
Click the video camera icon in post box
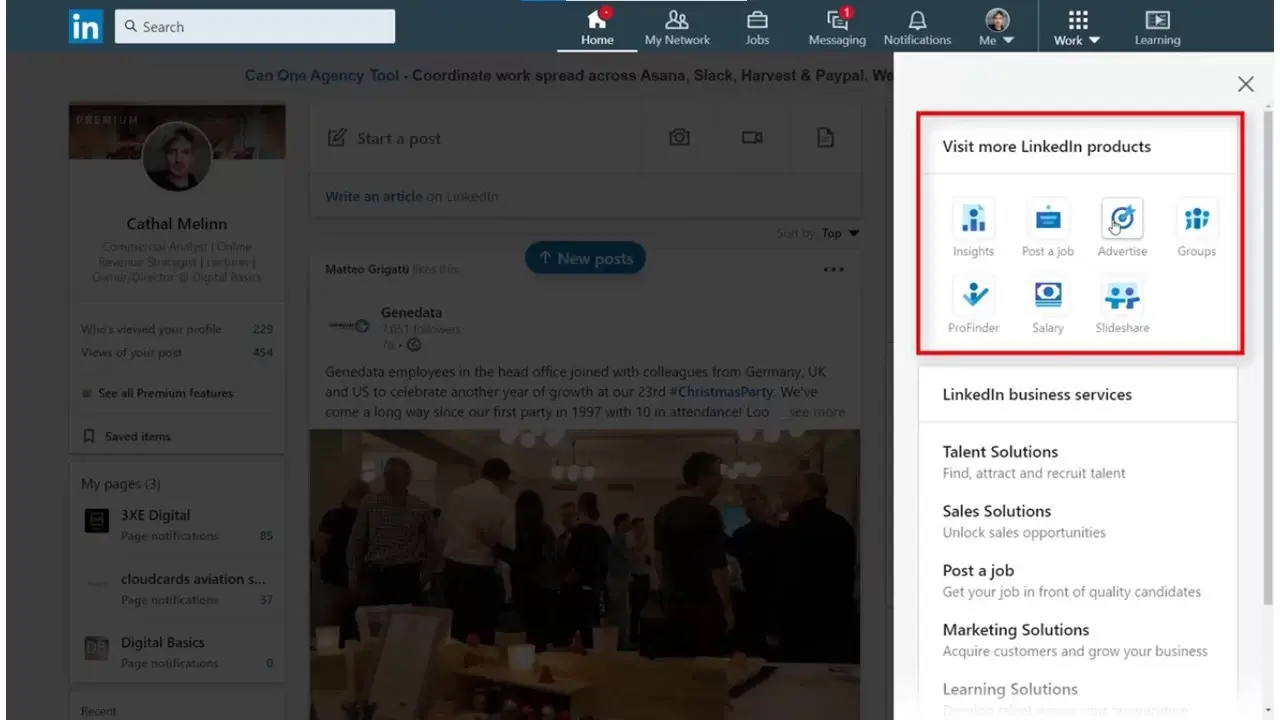point(752,138)
